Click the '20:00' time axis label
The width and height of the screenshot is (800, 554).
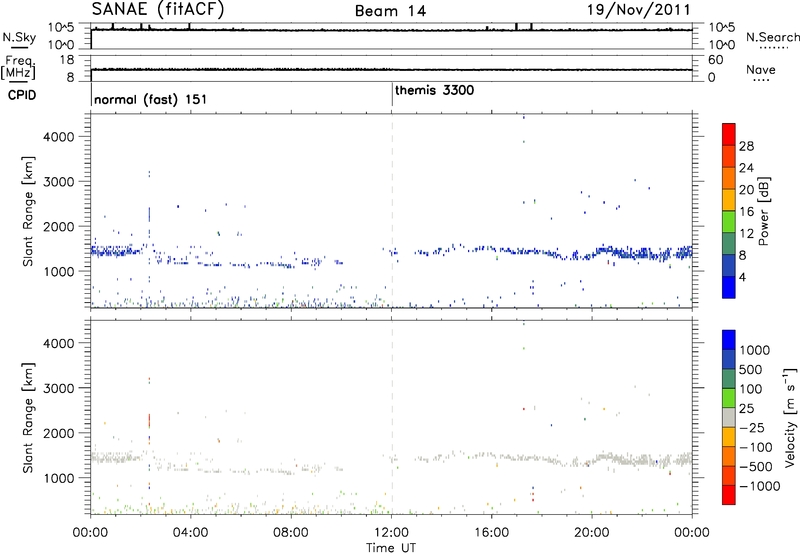[592, 533]
